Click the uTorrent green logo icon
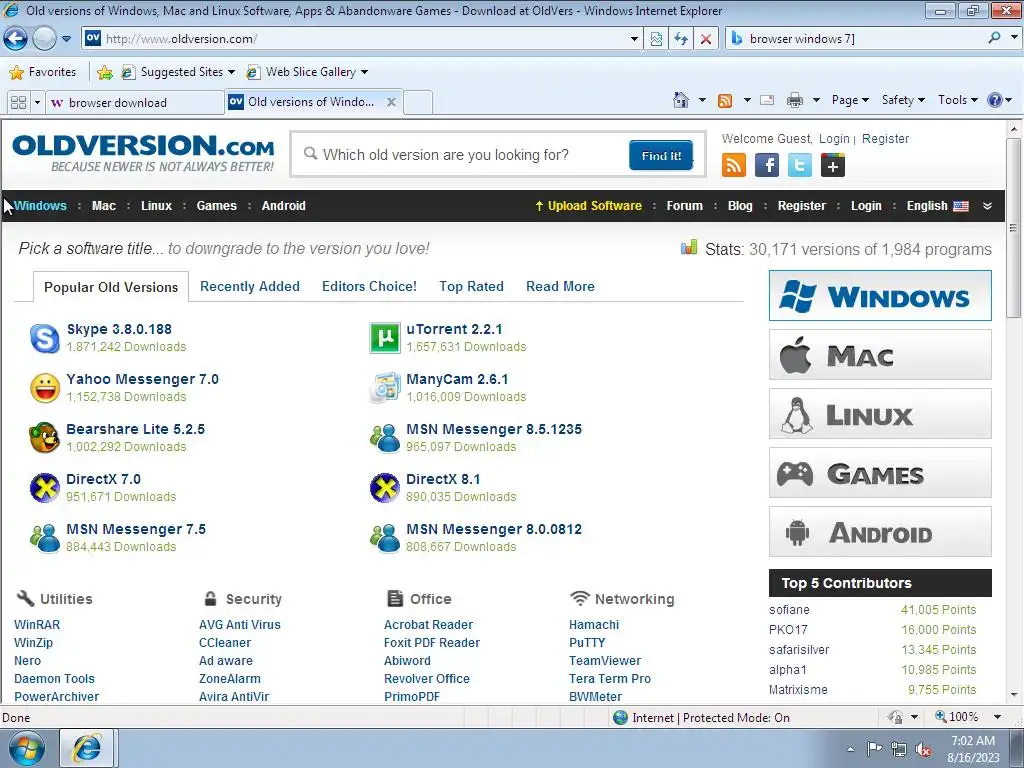 point(385,338)
